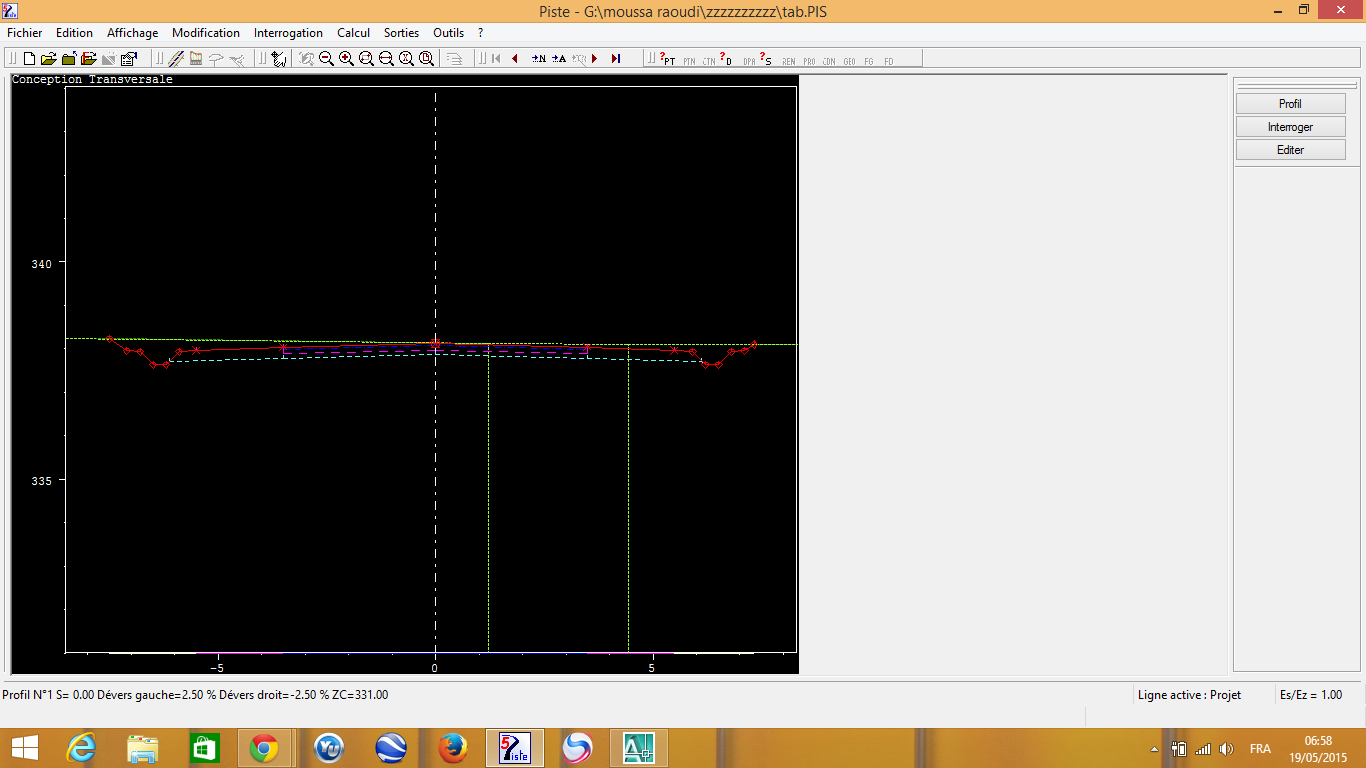Click the cross-section profile bars icon
This screenshot has height=768, width=1366.
(x=196, y=59)
